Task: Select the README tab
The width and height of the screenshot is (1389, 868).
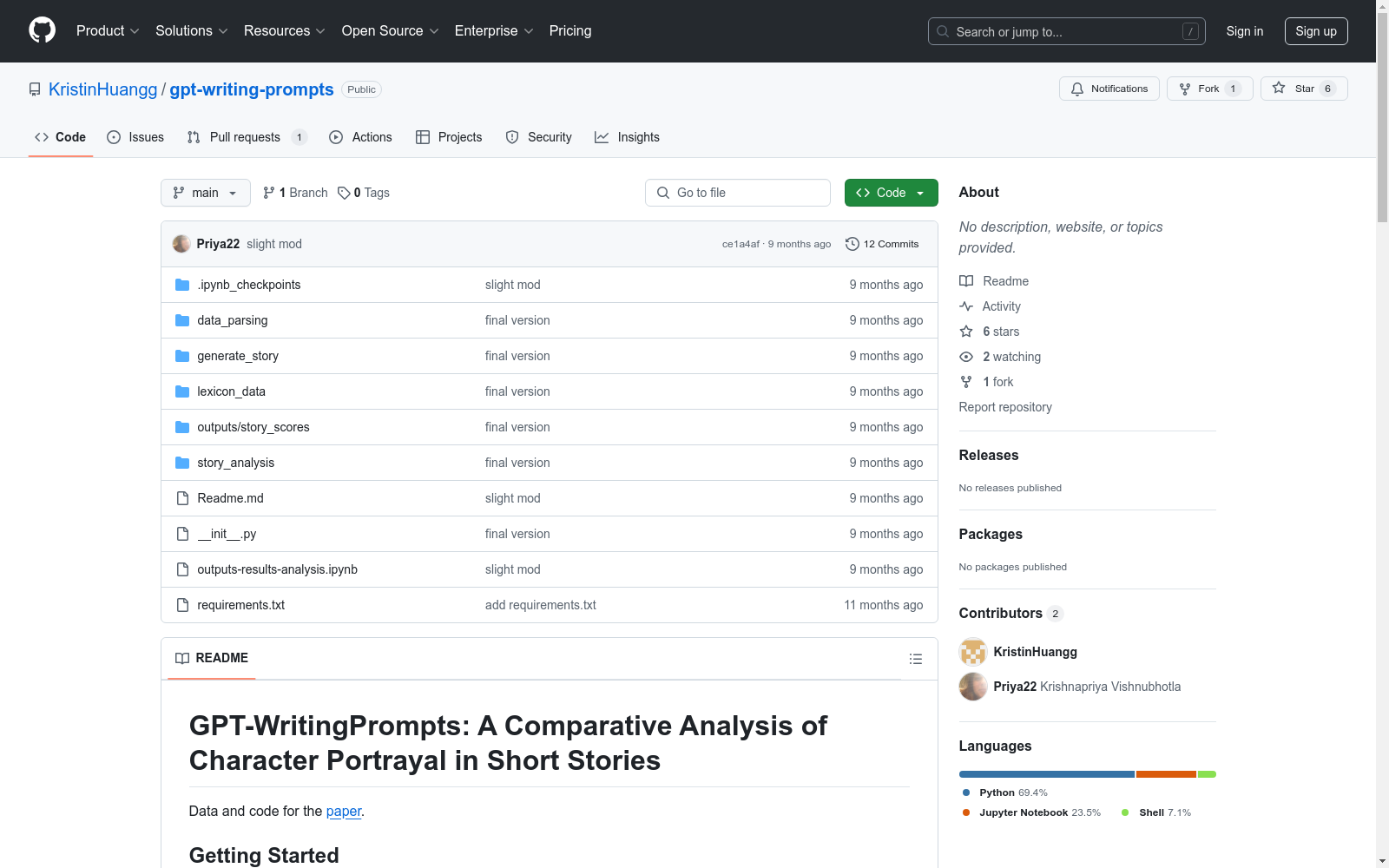Action: click(212, 659)
